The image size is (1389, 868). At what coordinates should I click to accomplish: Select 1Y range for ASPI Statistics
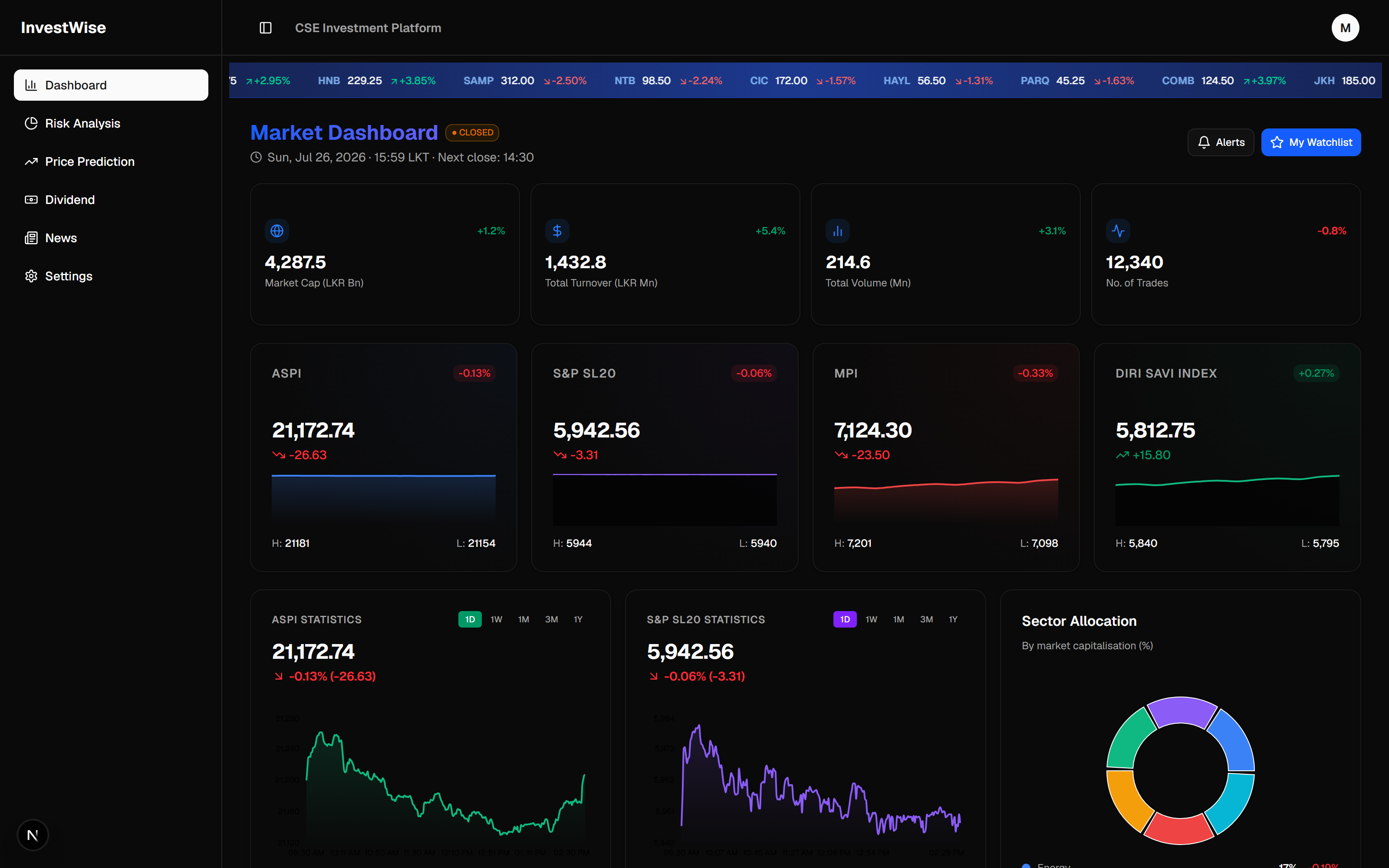tap(578, 619)
